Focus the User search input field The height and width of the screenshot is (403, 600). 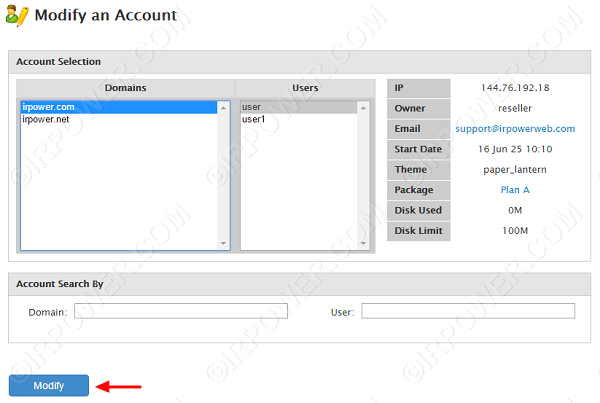(x=468, y=311)
